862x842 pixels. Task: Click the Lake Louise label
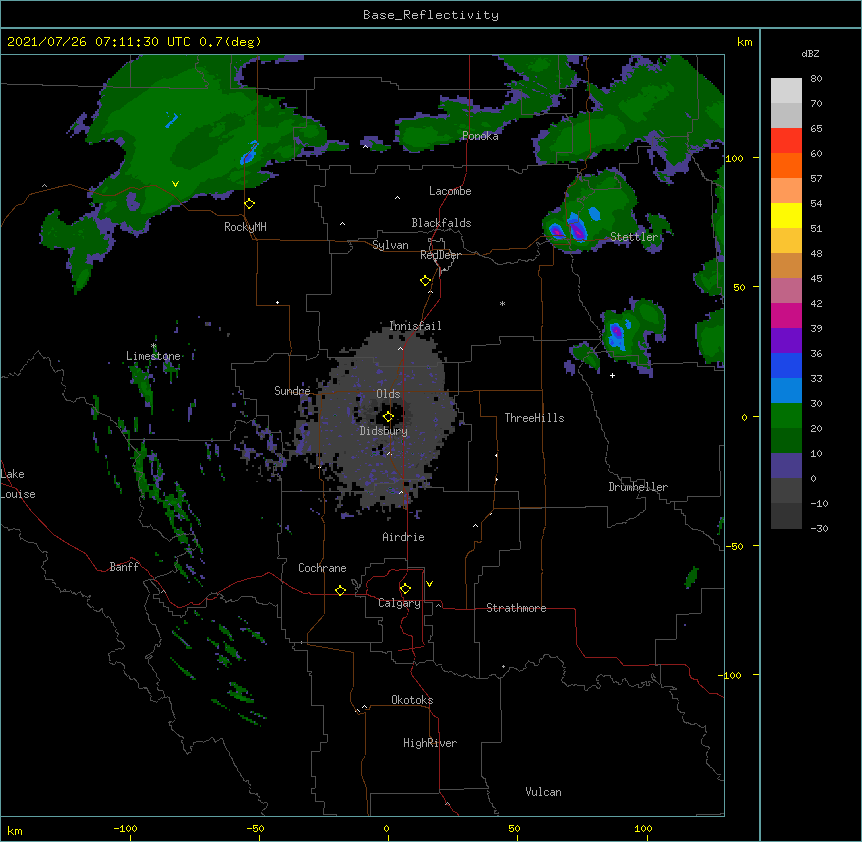click(18, 484)
